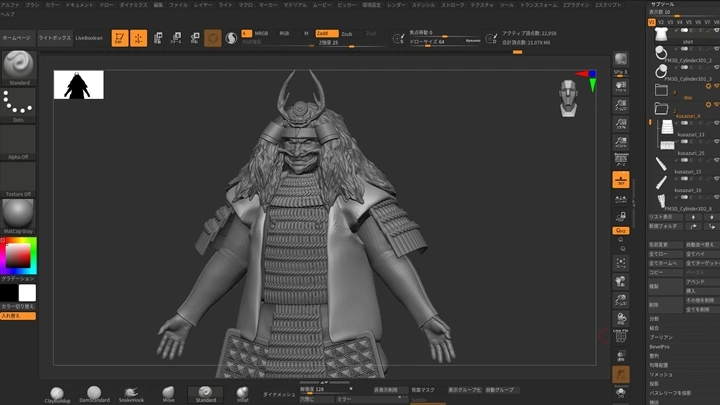
Task: Click the color picker gradient square
Action: point(18,255)
